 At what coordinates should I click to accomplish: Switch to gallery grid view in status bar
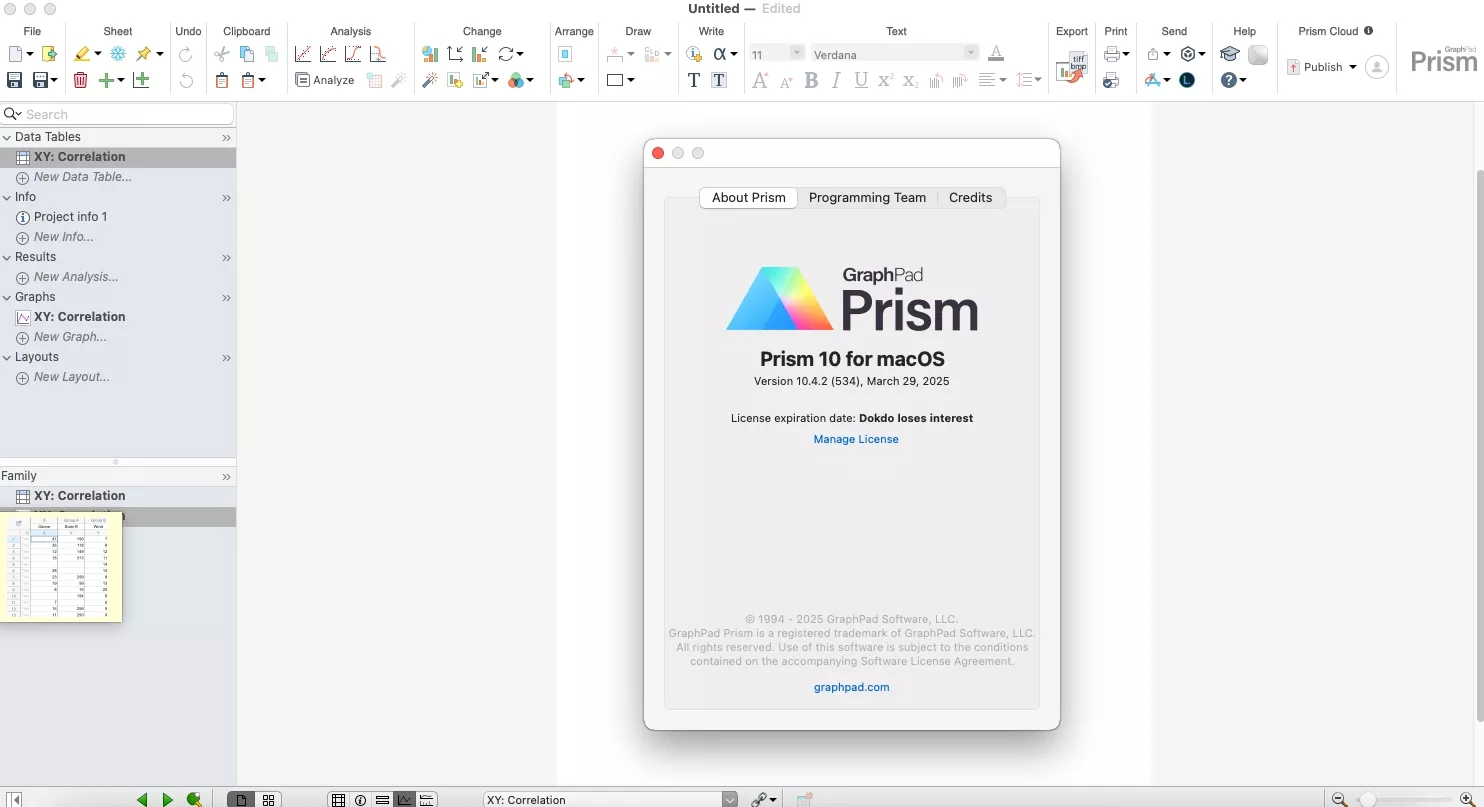[x=268, y=799]
